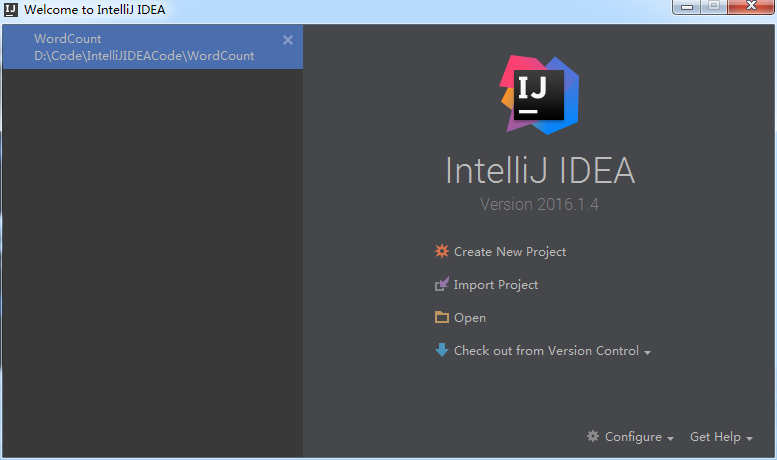The image size is (777, 460).
Task: Click the Open link
Action: tap(470, 318)
